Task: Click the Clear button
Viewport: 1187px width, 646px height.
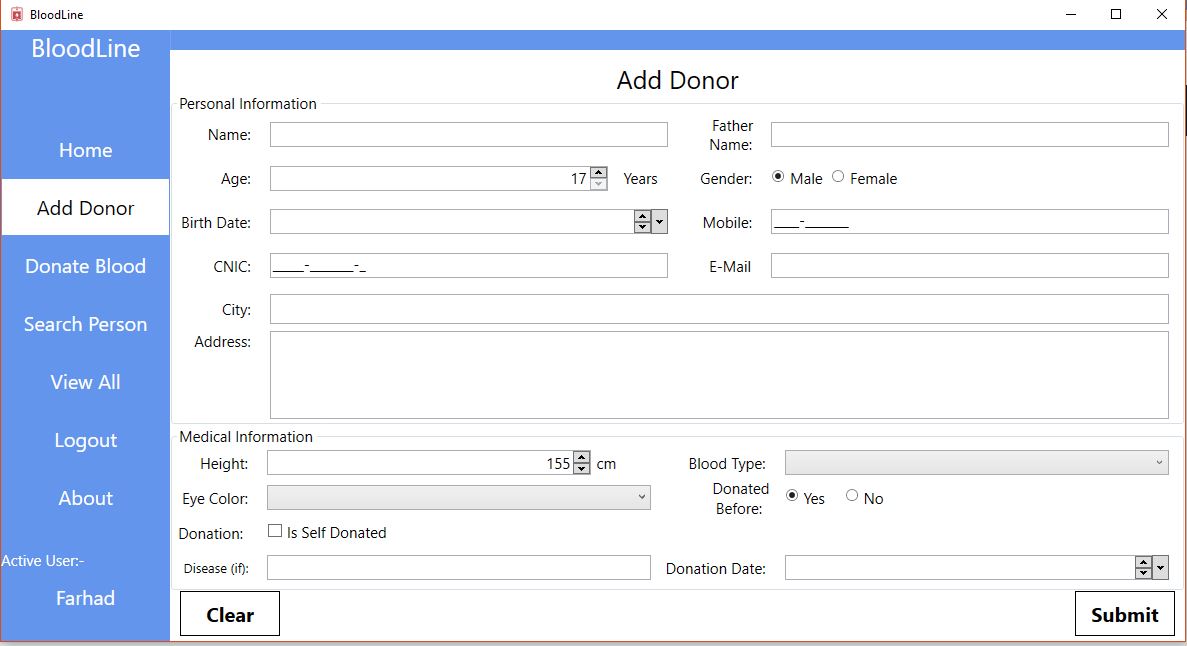Action: coord(229,614)
